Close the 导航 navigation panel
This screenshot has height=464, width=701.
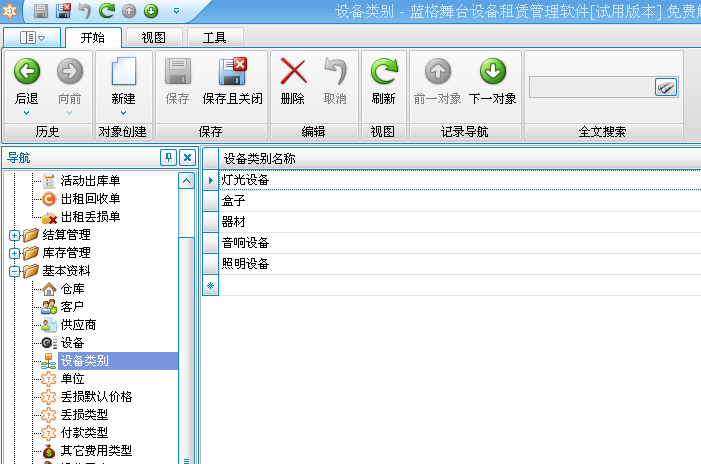pos(187,157)
